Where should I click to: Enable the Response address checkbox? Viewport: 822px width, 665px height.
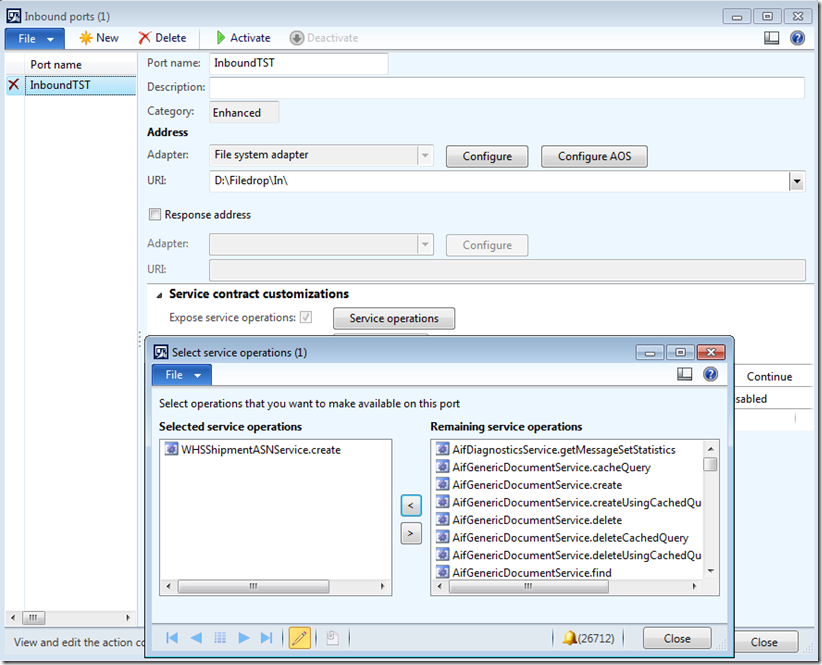pos(155,214)
